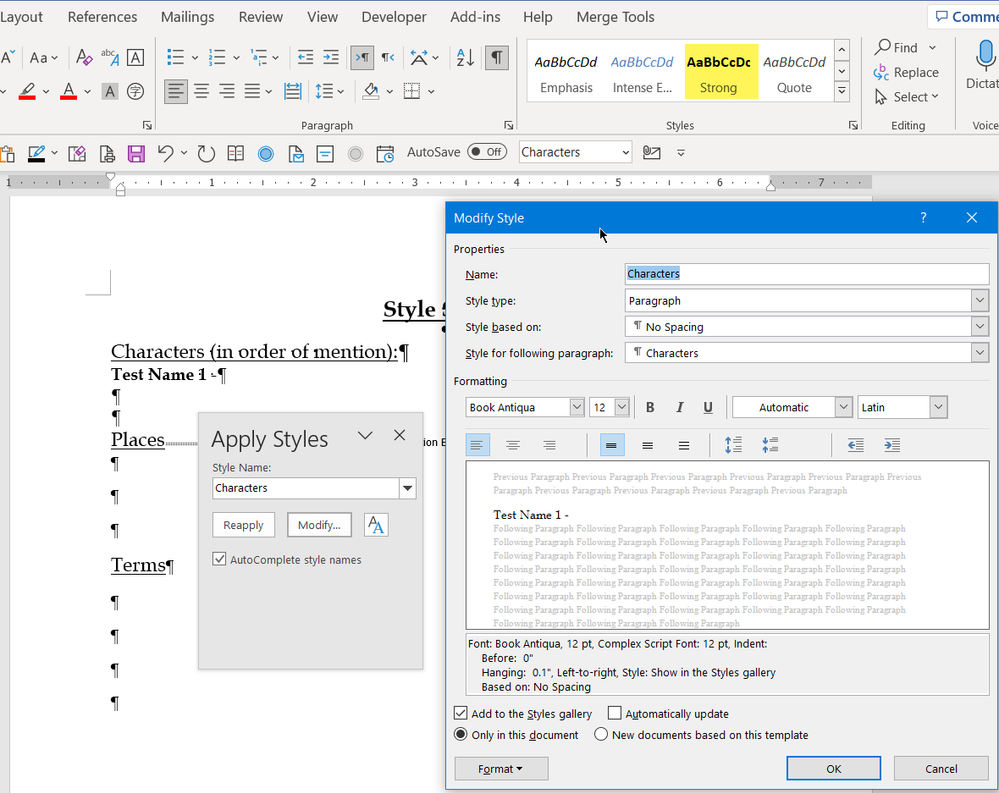
Task: Open Style for following paragraph dropdown
Action: coord(979,353)
